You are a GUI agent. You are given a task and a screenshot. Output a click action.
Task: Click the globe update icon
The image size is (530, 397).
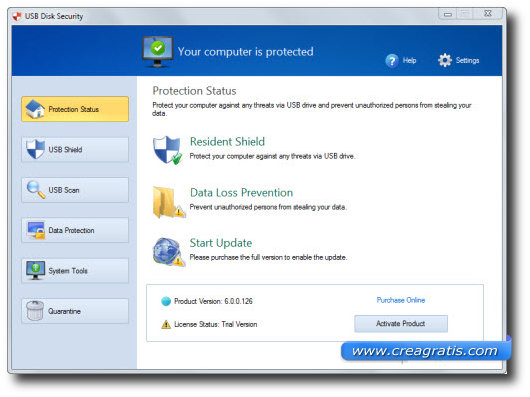168,252
